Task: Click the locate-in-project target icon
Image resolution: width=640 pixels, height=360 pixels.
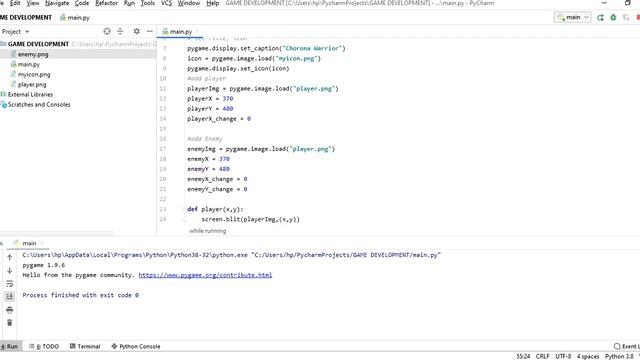Action: click(x=107, y=31)
